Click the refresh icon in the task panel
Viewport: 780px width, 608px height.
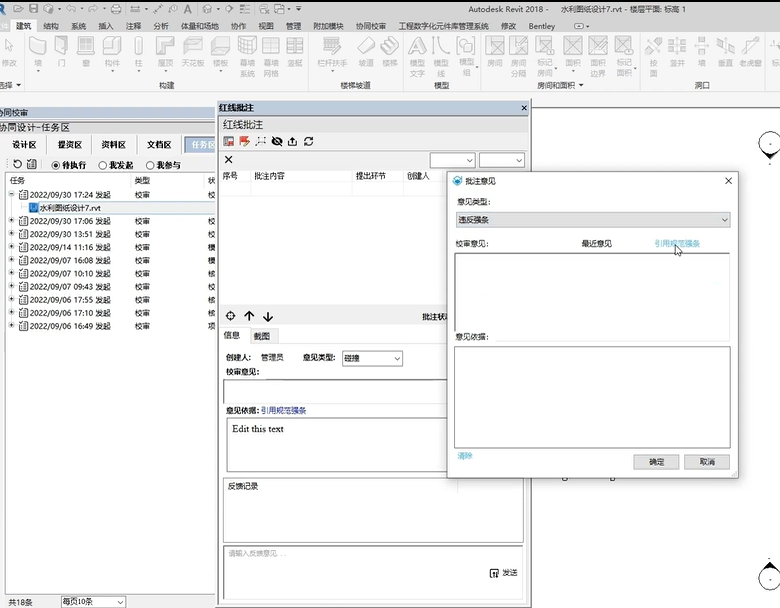[x=17, y=165]
